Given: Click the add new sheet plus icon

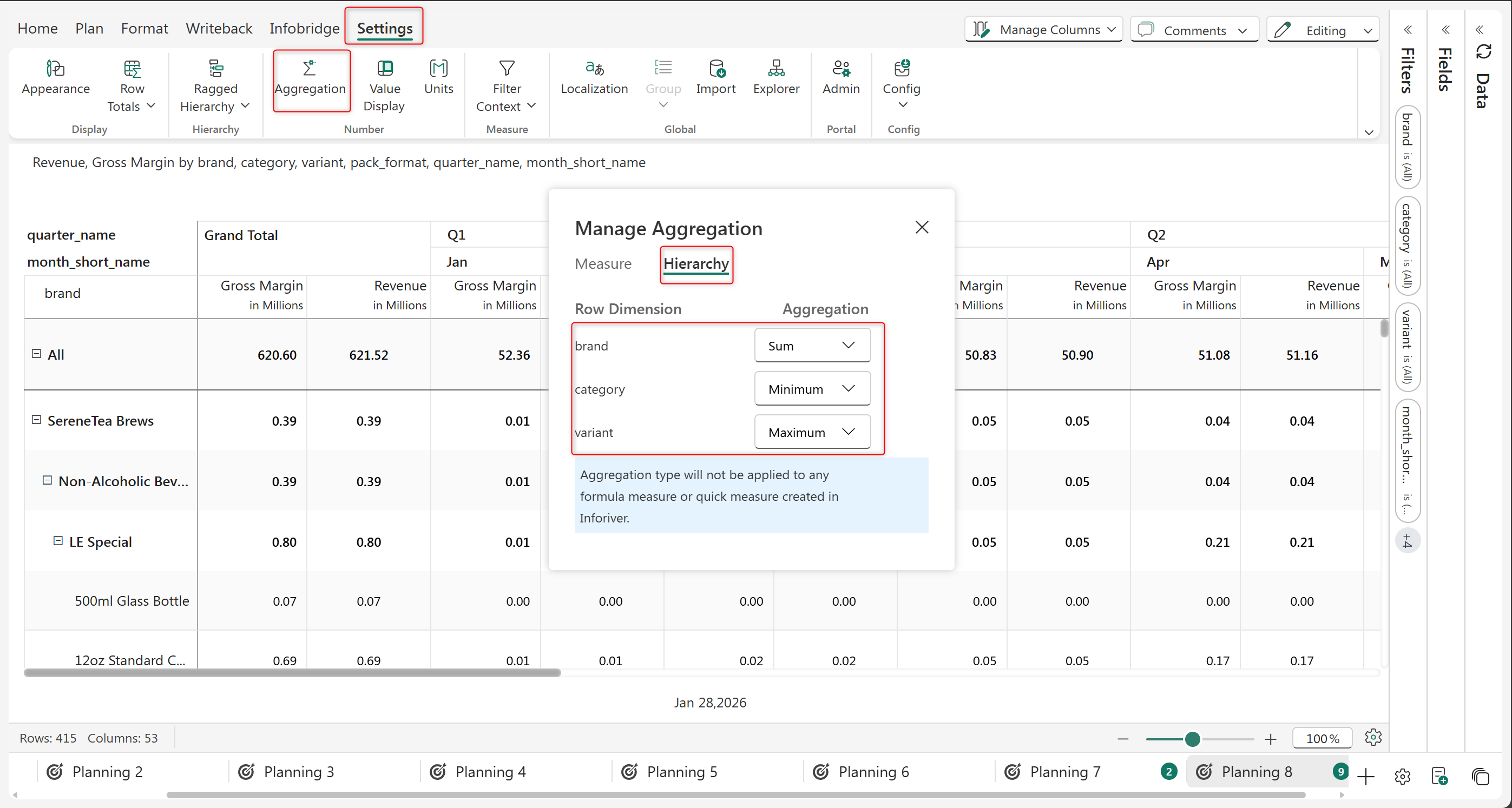Looking at the screenshot, I should 1366,776.
